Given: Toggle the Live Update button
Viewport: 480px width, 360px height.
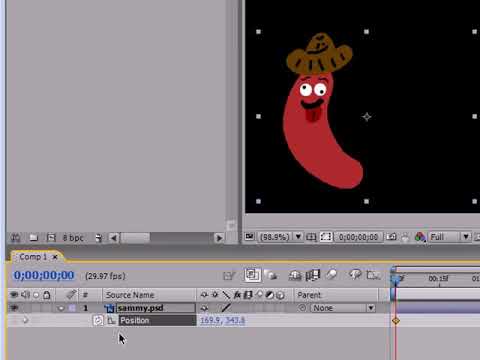Looking at the screenshot, I should coord(252,275).
